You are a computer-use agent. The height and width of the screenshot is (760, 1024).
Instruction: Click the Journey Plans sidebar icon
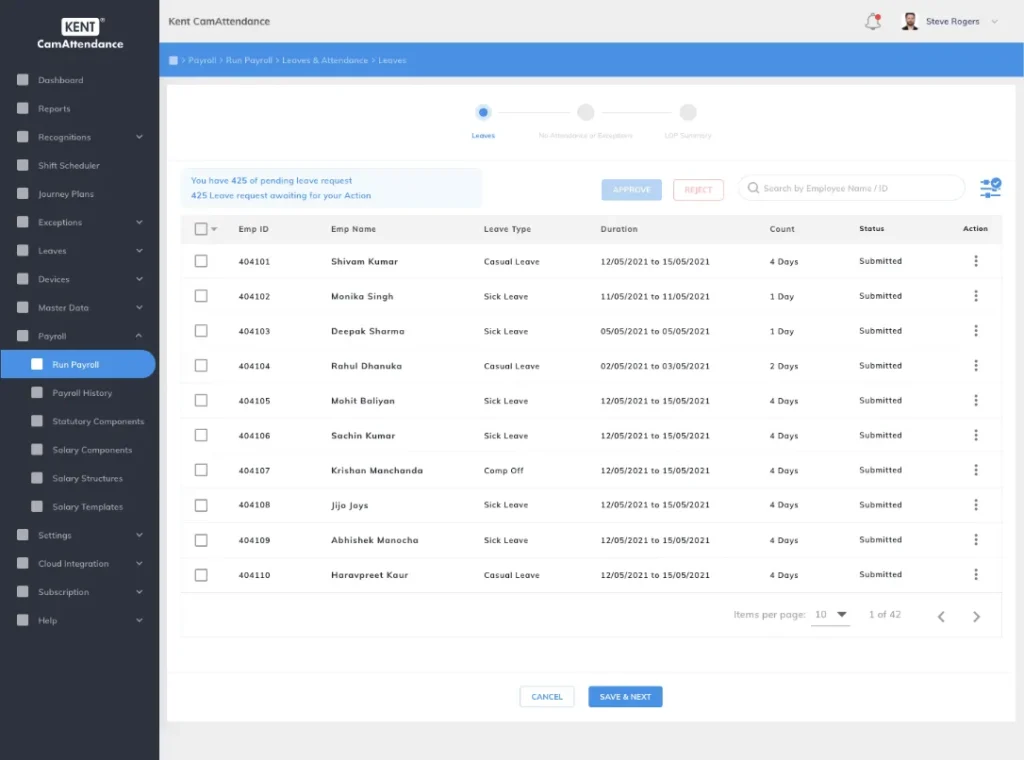(23, 194)
